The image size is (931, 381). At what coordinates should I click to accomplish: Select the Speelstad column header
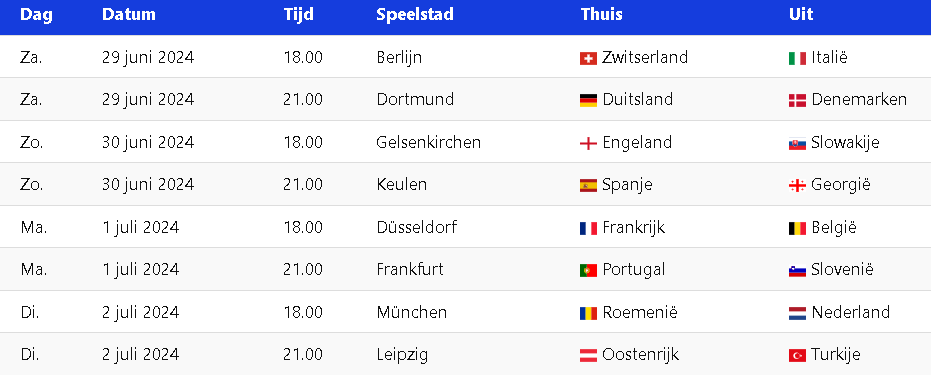pyautogui.click(x=415, y=15)
